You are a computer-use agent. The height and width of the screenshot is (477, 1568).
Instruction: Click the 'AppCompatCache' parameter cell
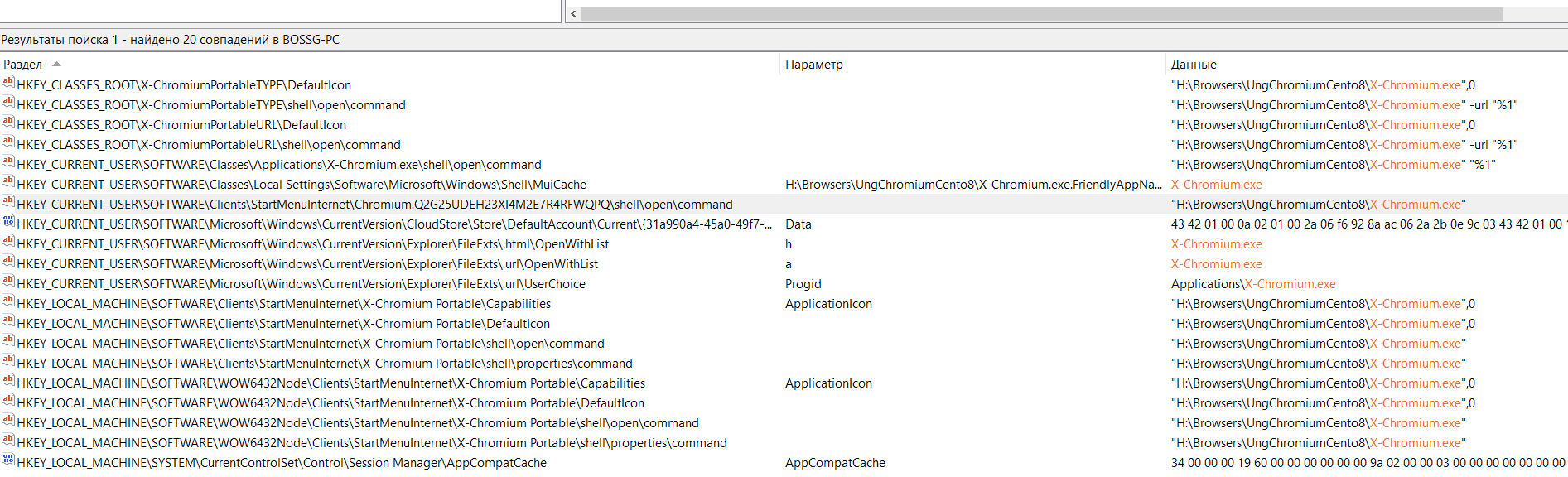pyautogui.click(x=835, y=463)
